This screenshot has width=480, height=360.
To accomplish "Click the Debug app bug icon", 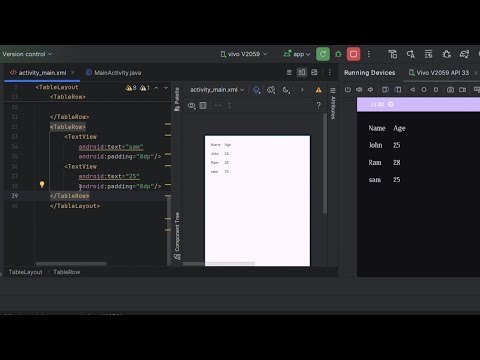I will [338, 54].
